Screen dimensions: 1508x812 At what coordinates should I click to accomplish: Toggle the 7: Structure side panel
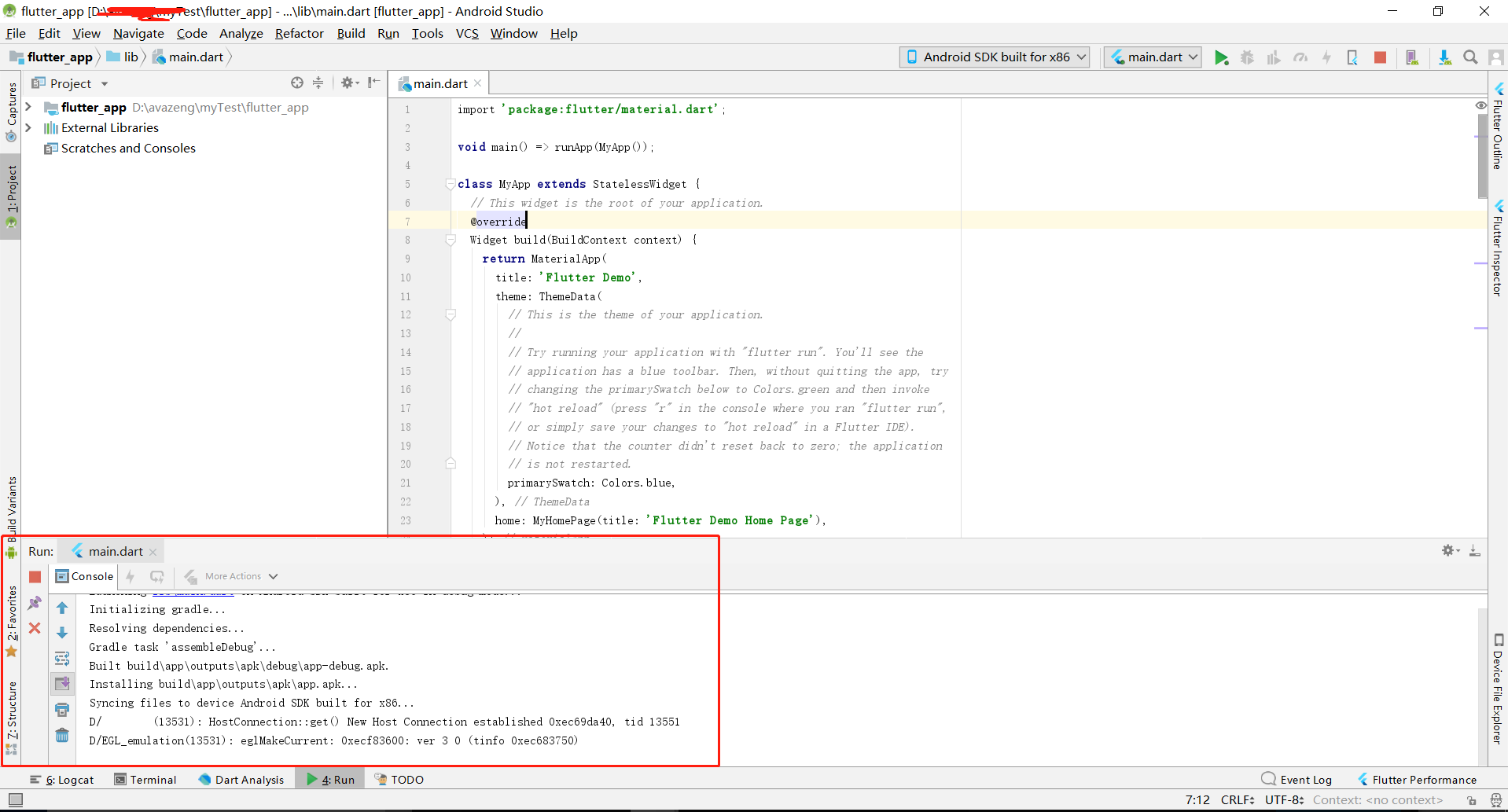tap(11, 718)
